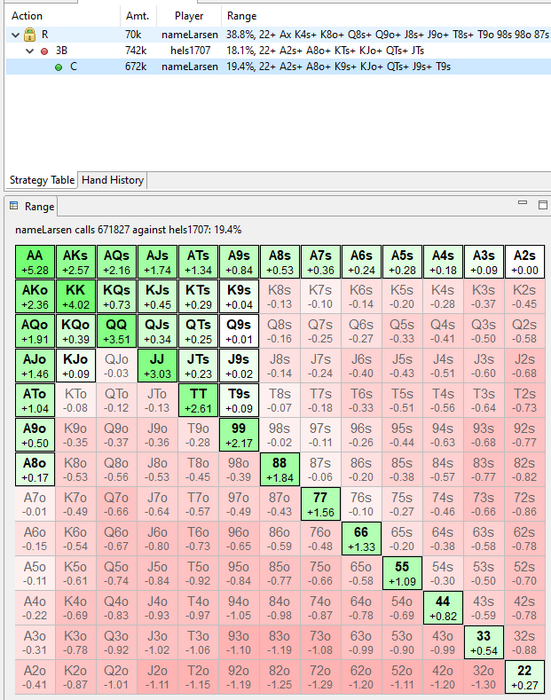Click the 33 +0.54 cell
The width and height of the screenshot is (551, 700).
(x=484, y=642)
